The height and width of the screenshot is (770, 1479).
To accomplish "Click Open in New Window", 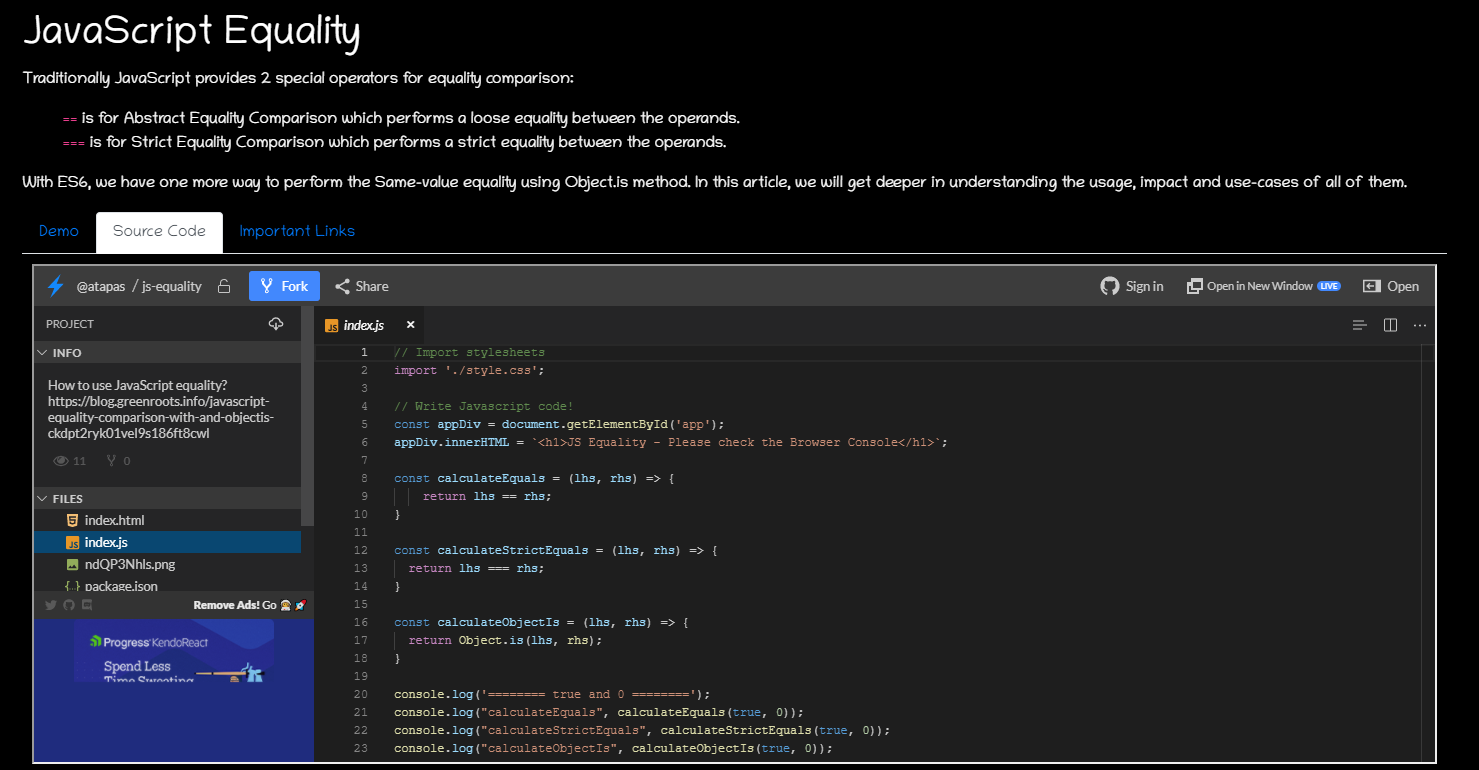I will pyautogui.click(x=1263, y=286).
